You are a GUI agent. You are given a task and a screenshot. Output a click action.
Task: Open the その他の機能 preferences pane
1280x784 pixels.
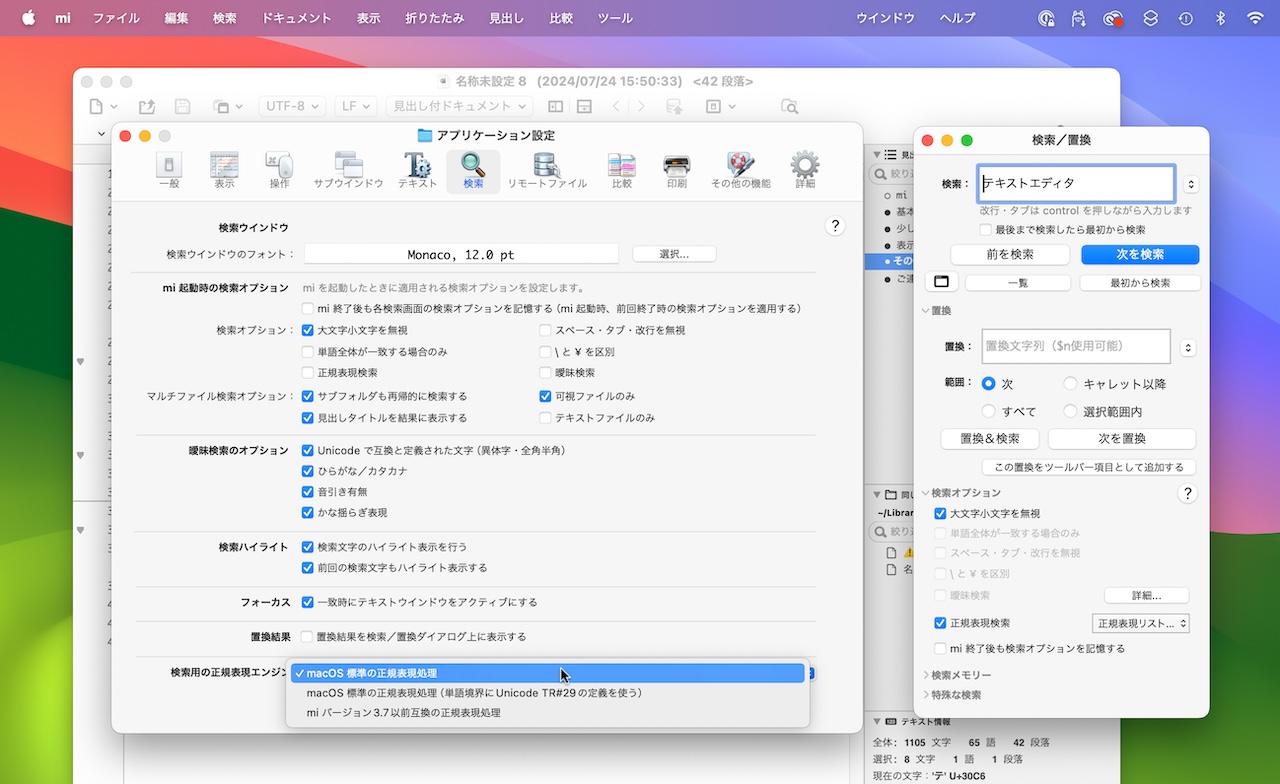click(740, 170)
